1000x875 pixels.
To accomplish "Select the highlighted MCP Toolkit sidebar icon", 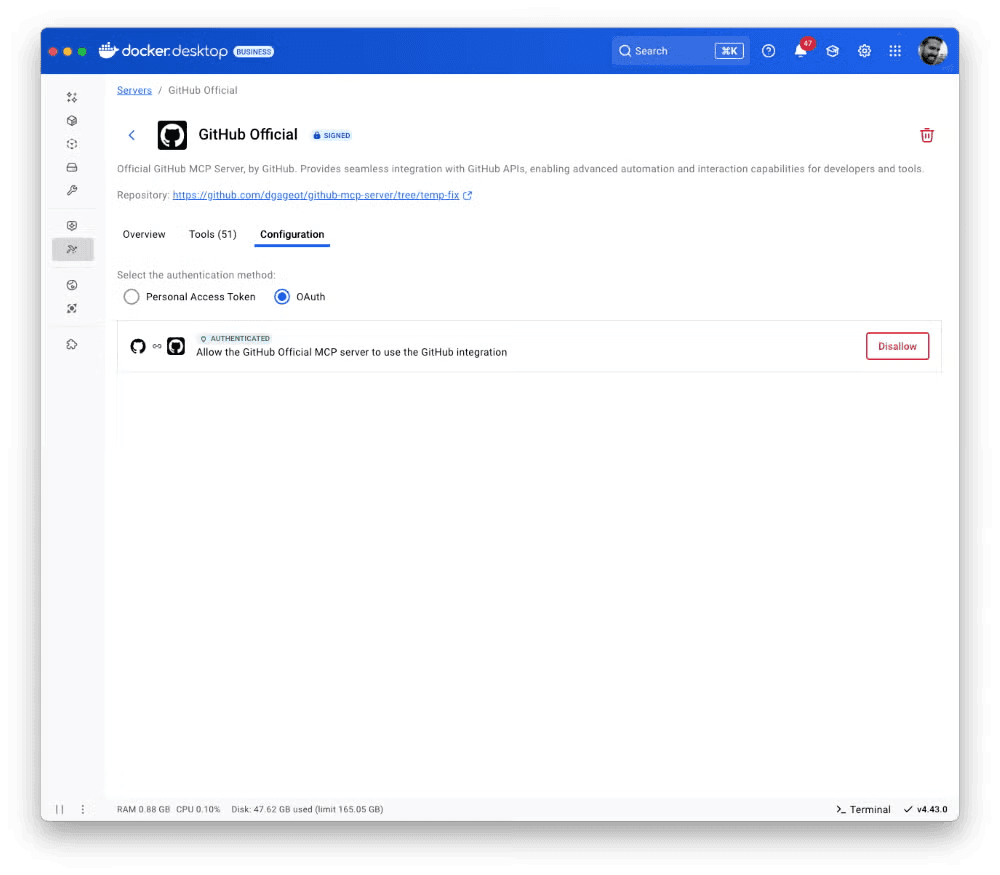I will tap(73, 249).
